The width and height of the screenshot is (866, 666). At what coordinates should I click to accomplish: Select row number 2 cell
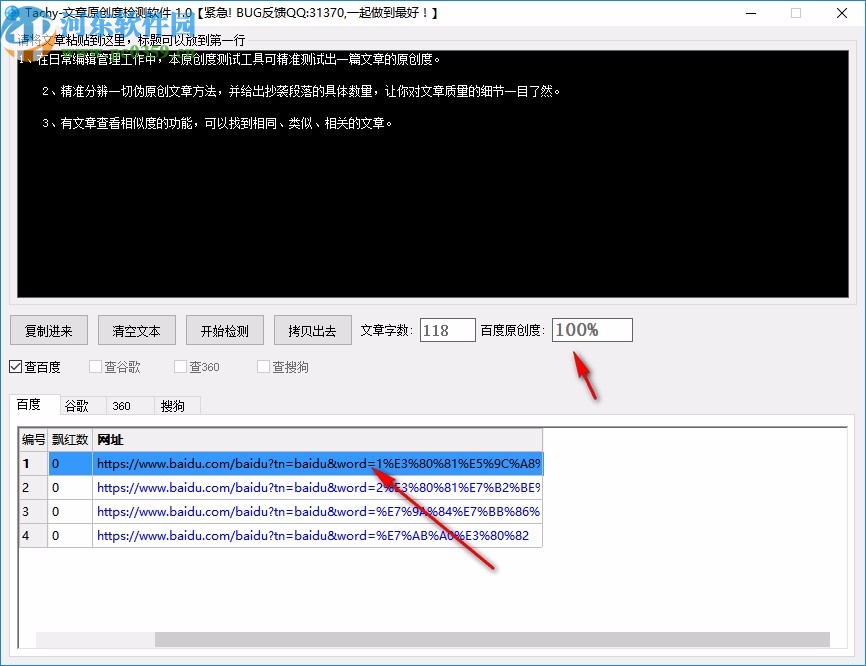[33, 488]
